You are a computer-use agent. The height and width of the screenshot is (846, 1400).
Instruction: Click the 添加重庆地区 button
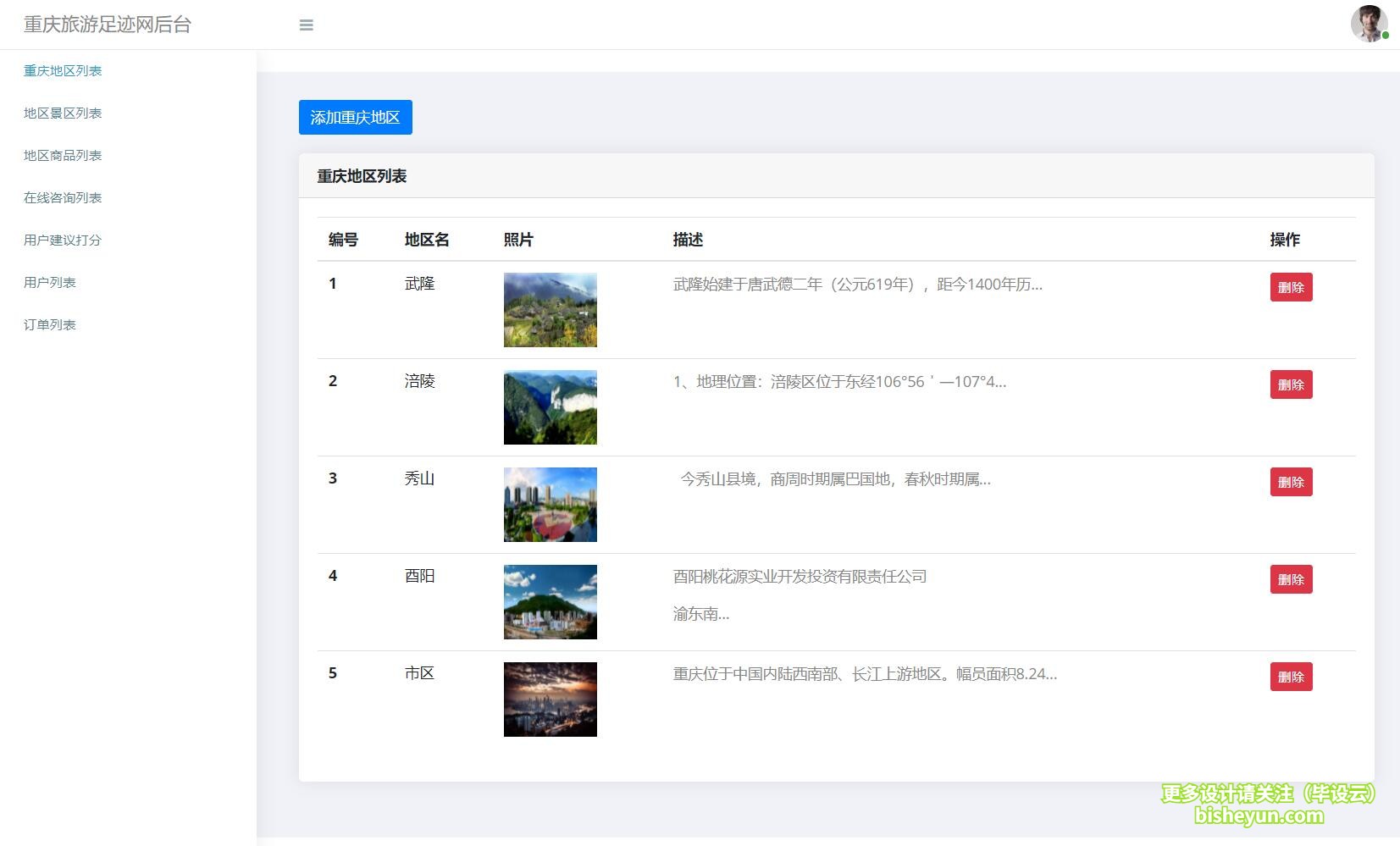(x=356, y=118)
